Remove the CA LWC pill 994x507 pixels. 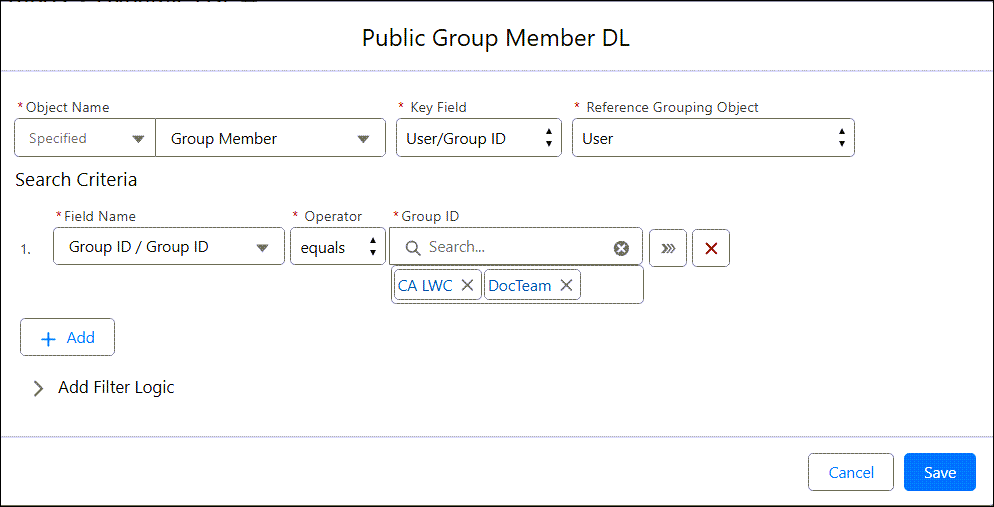point(467,286)
